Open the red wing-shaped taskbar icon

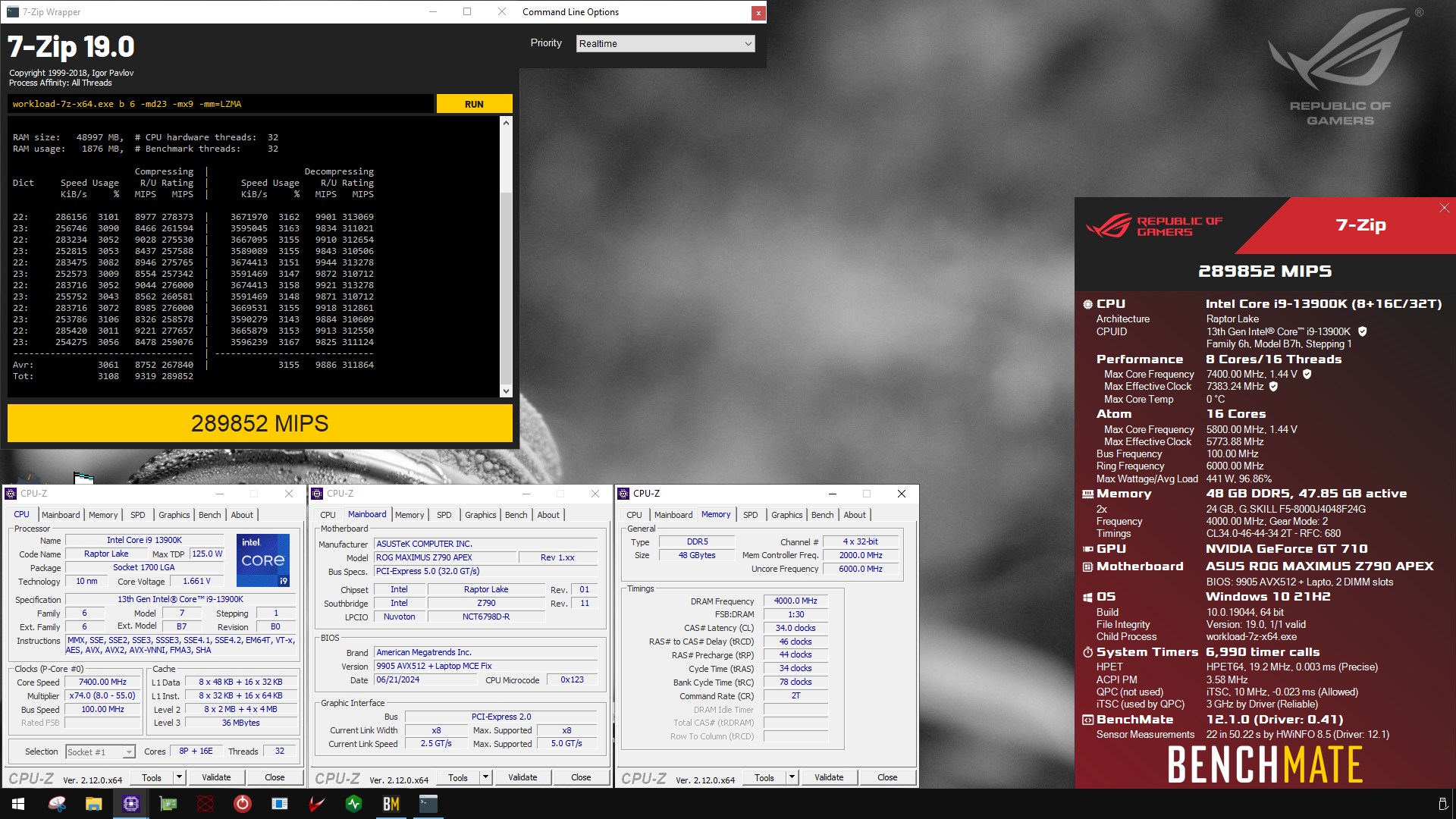pos(317,804)
